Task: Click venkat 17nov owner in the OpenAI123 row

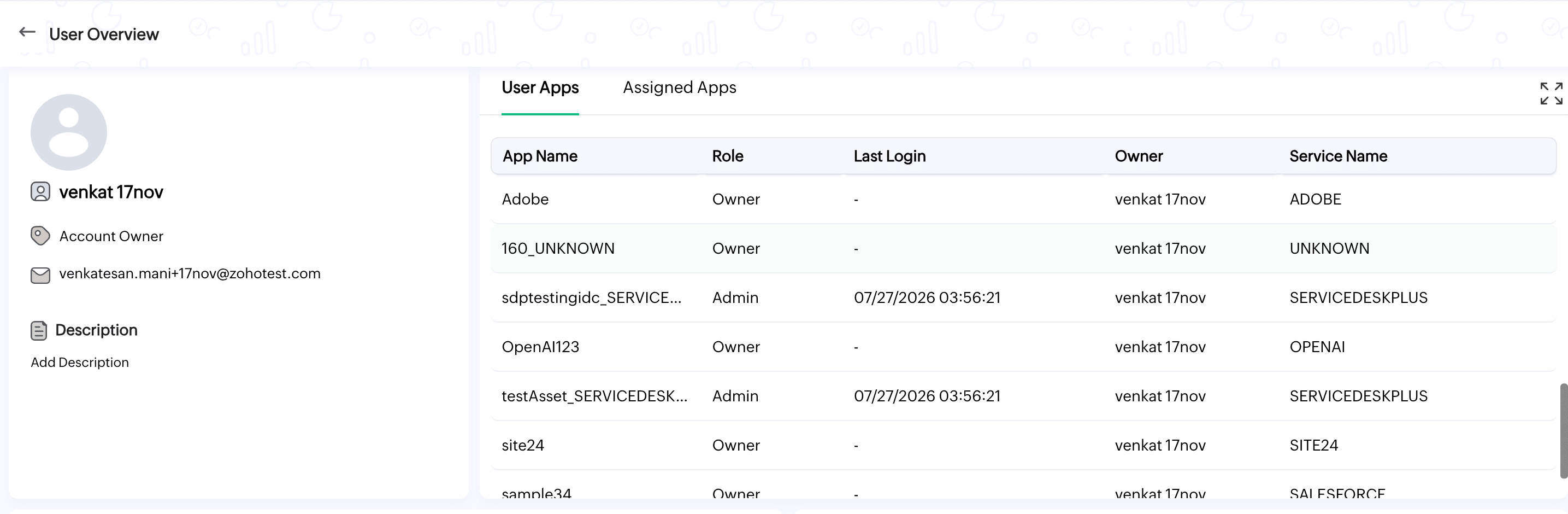Action: pyautogui.click(x=1159, y=347)
